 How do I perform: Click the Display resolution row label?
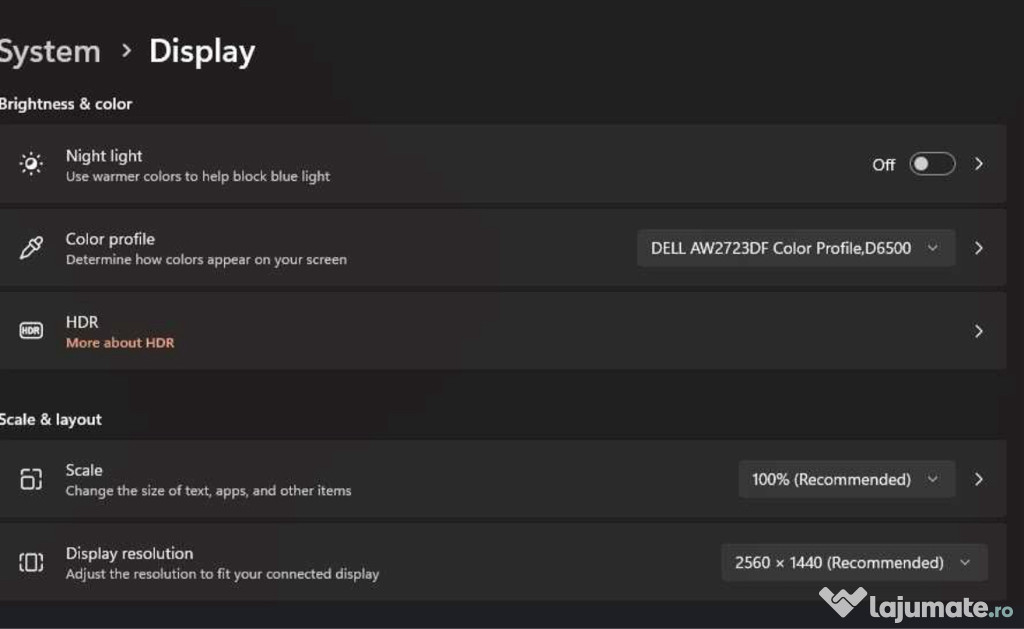(x=129, y=553)
